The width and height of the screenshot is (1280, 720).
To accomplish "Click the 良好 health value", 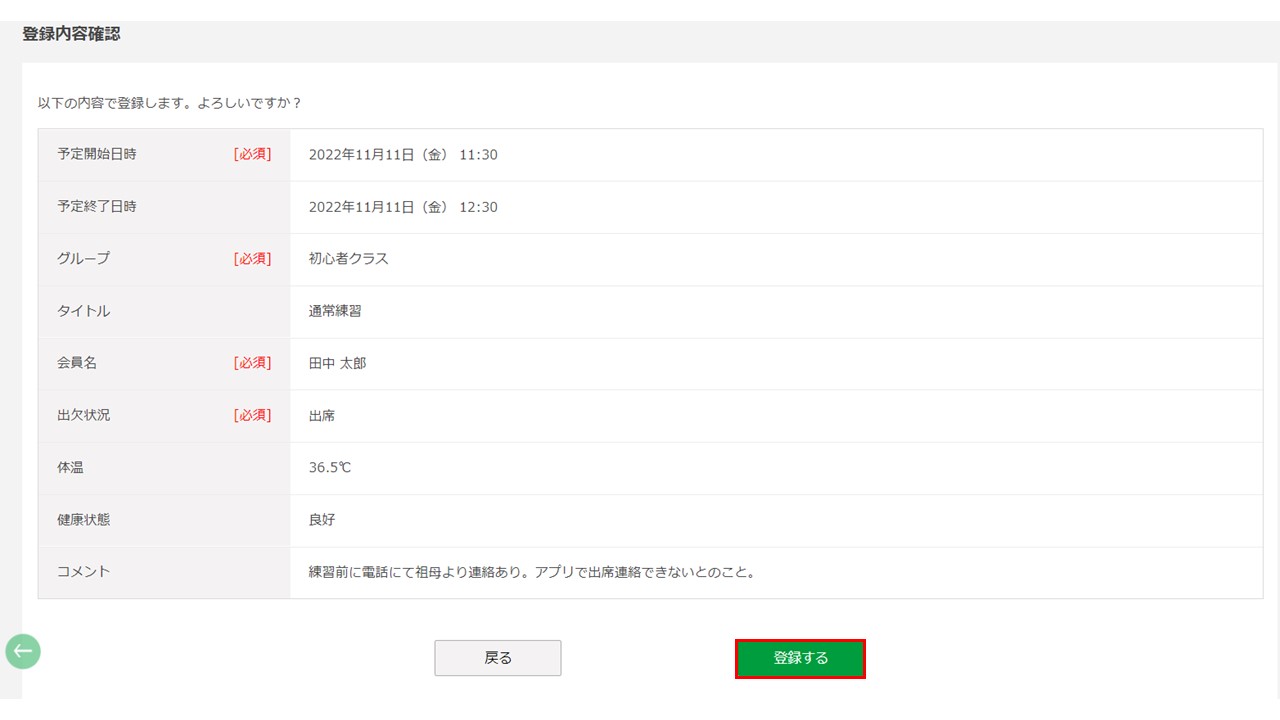I will tap(322, 520).
